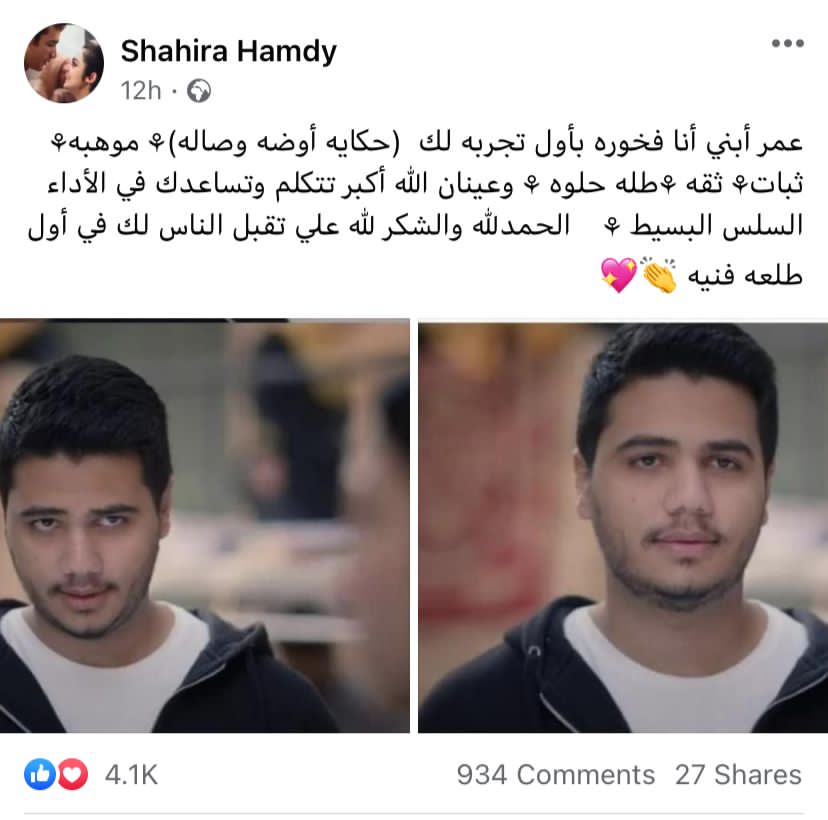The height and width of the screenshot is (820, 828).
Task: Show who reacted via the 4.1K count
Action: point(131,775)
